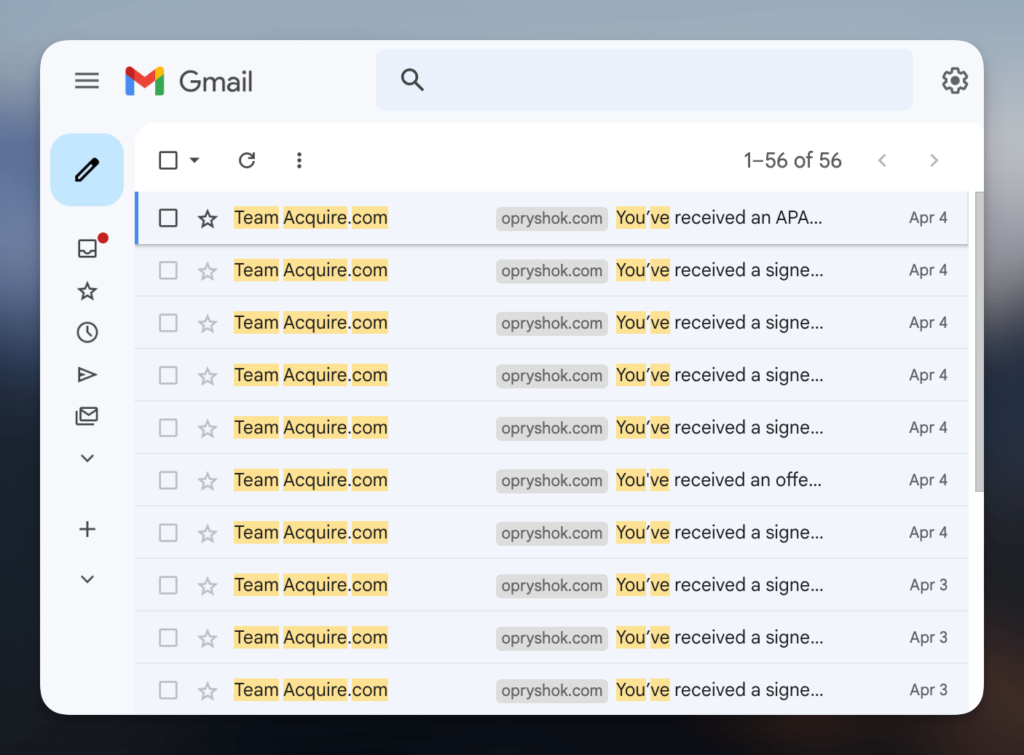This screenshot has height=755, width=1024.
Task: Click the sender name on the APA email row
Action: click(311, 217)
